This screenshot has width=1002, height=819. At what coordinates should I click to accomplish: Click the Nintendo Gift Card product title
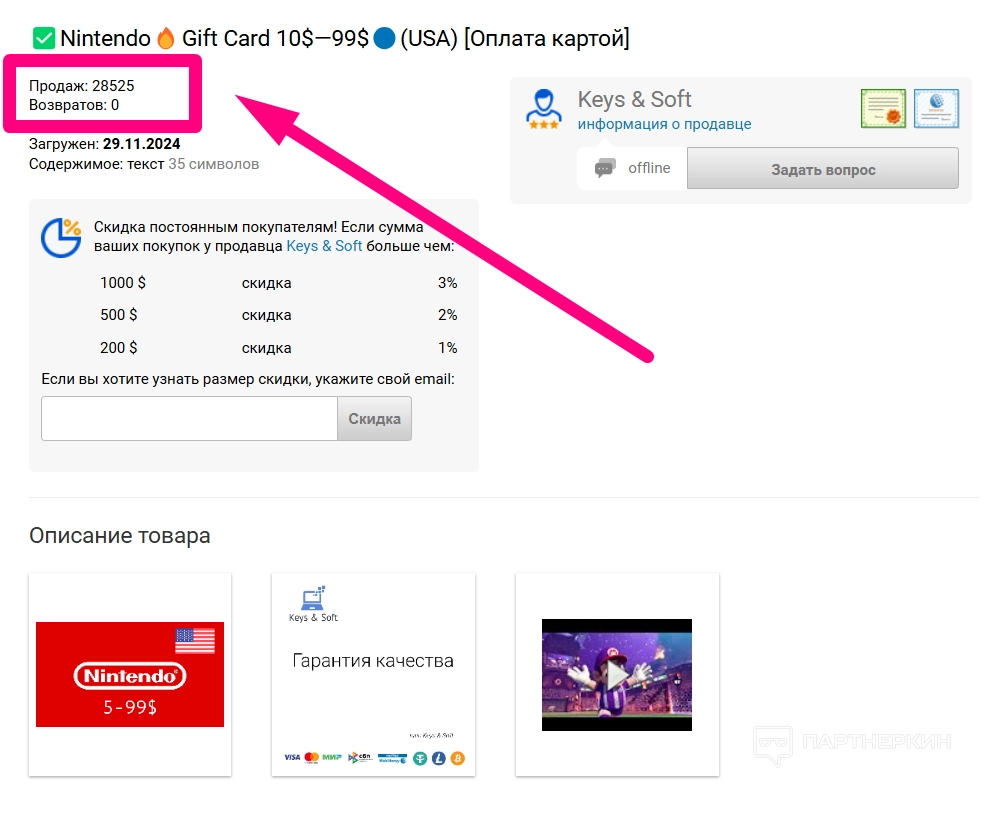click(331, 38)
